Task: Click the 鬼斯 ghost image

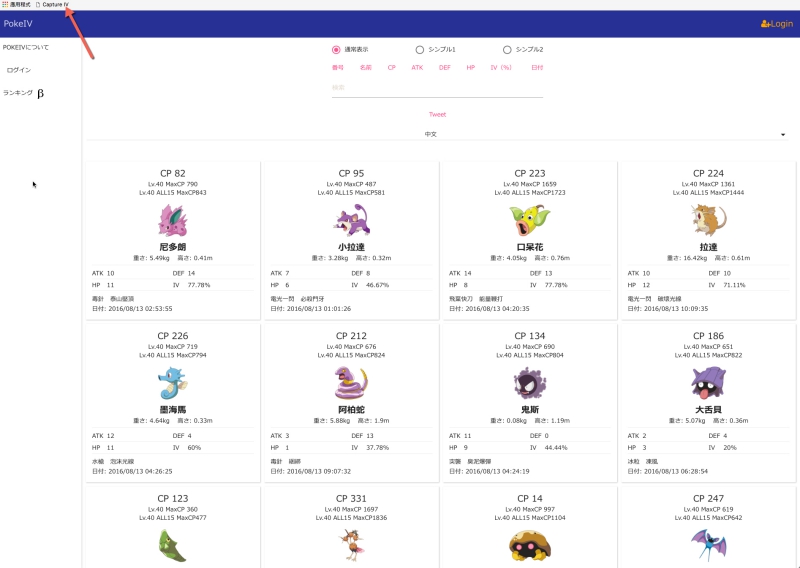Action: tap(530, 383)
